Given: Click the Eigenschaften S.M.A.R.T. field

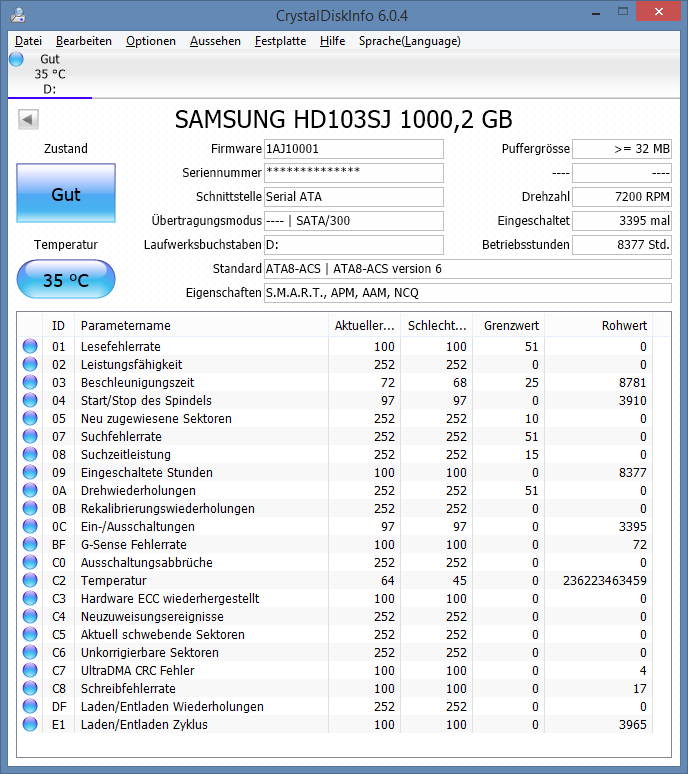Looking at the screenshot, I should coord(468,293).
